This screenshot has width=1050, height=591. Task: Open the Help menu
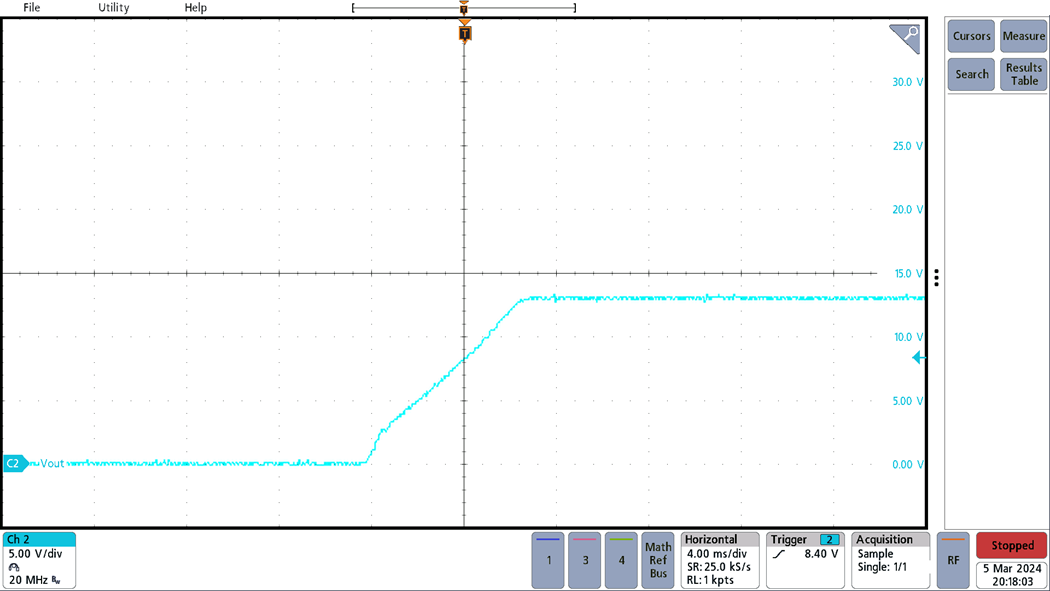click(x=195, y=8)
